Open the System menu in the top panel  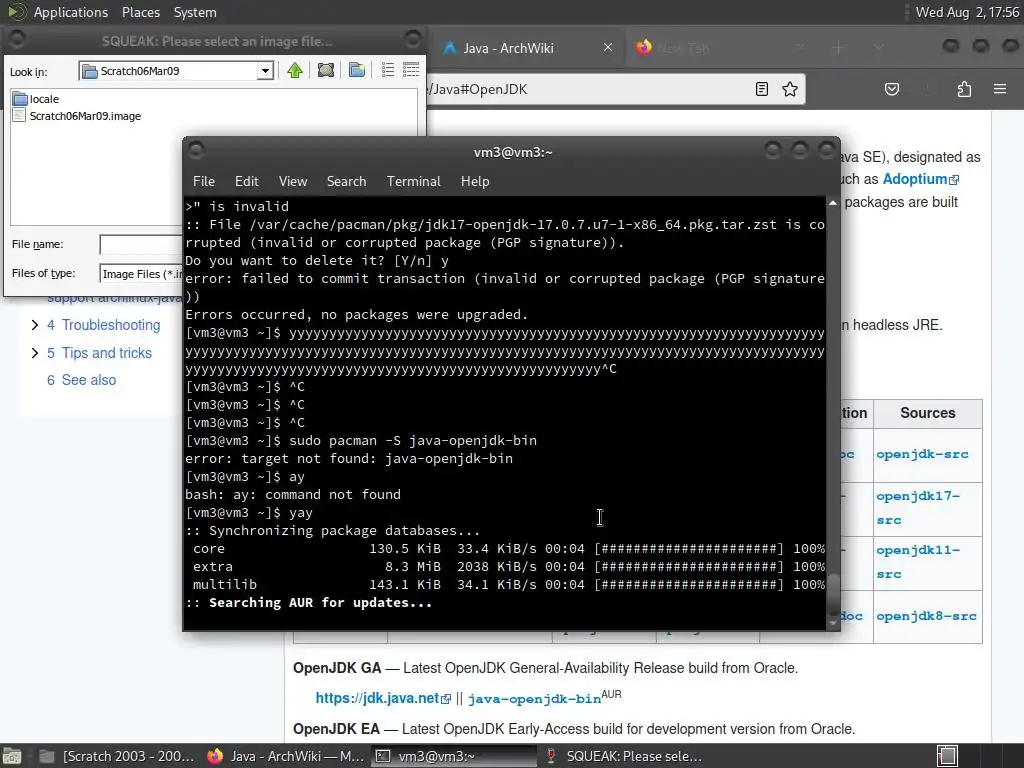click(x=195, y=12)
